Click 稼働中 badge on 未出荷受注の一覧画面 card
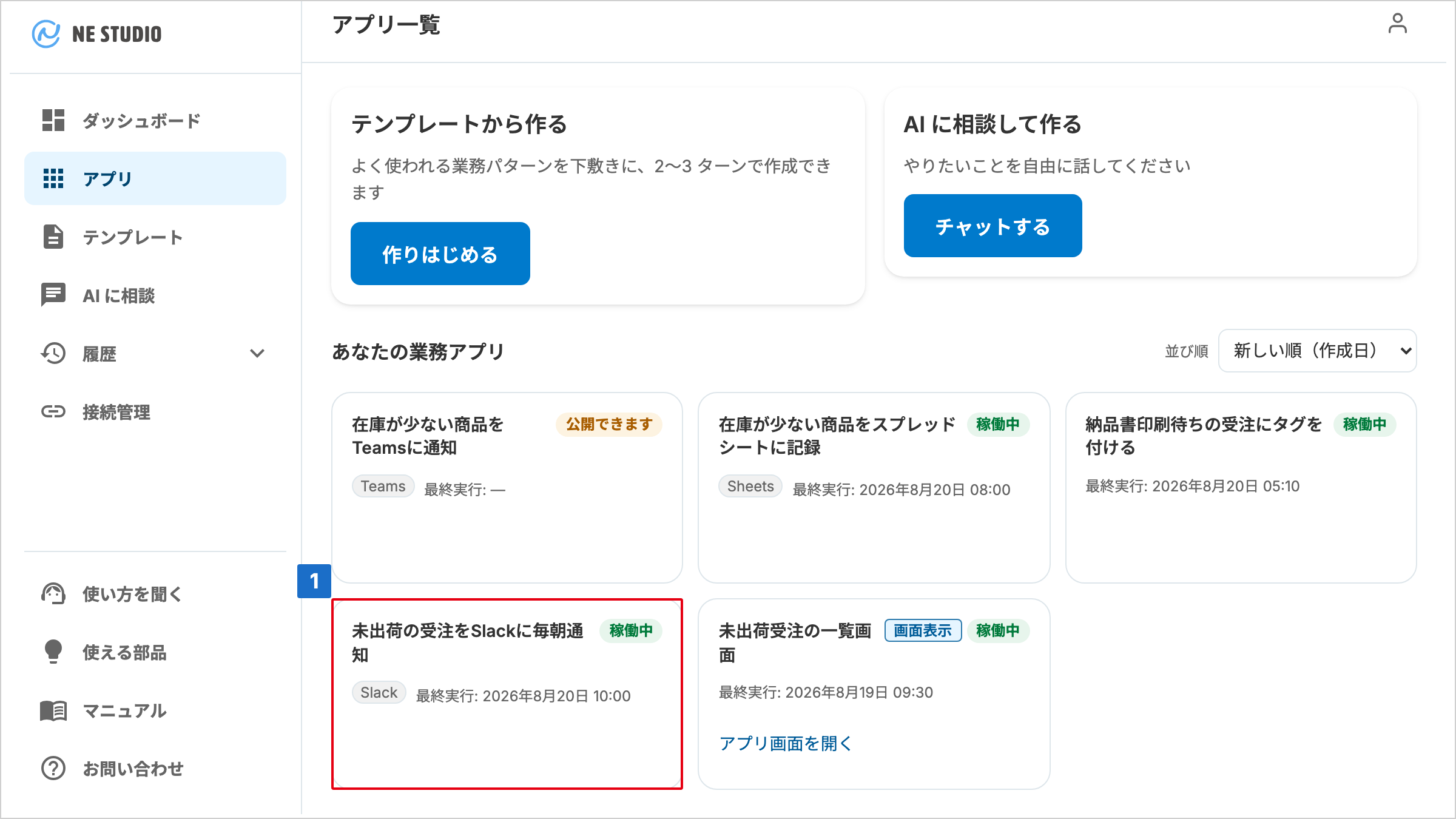The height and width of the screenshot is (819, 1456). 998,630
